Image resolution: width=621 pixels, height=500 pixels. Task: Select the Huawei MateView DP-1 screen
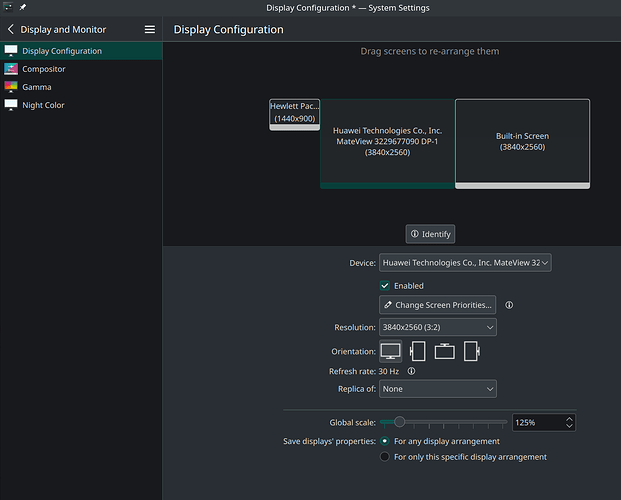[x=387, y=144]
